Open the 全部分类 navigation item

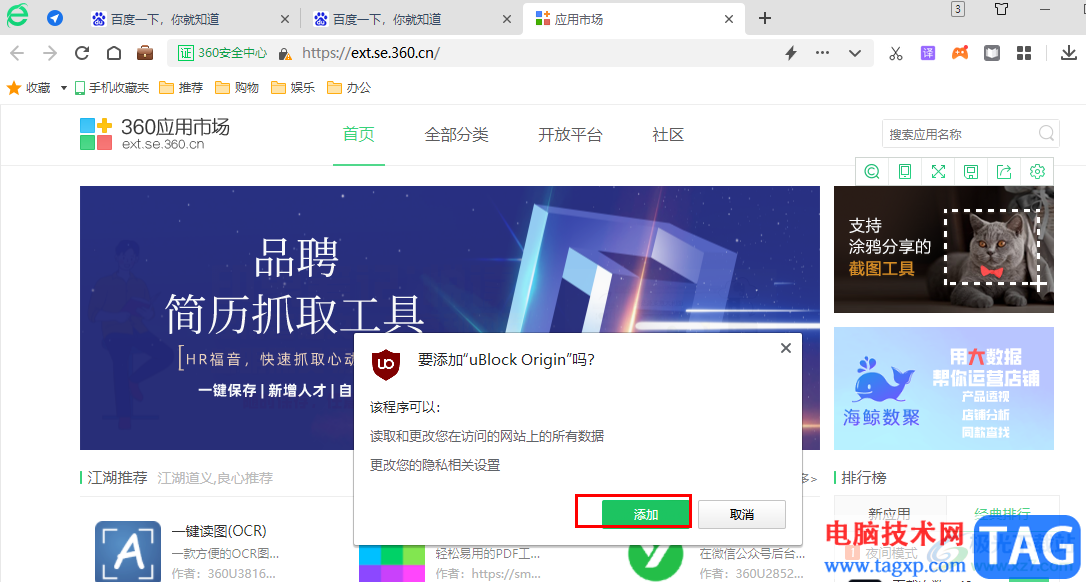click(x=456, y=134)
